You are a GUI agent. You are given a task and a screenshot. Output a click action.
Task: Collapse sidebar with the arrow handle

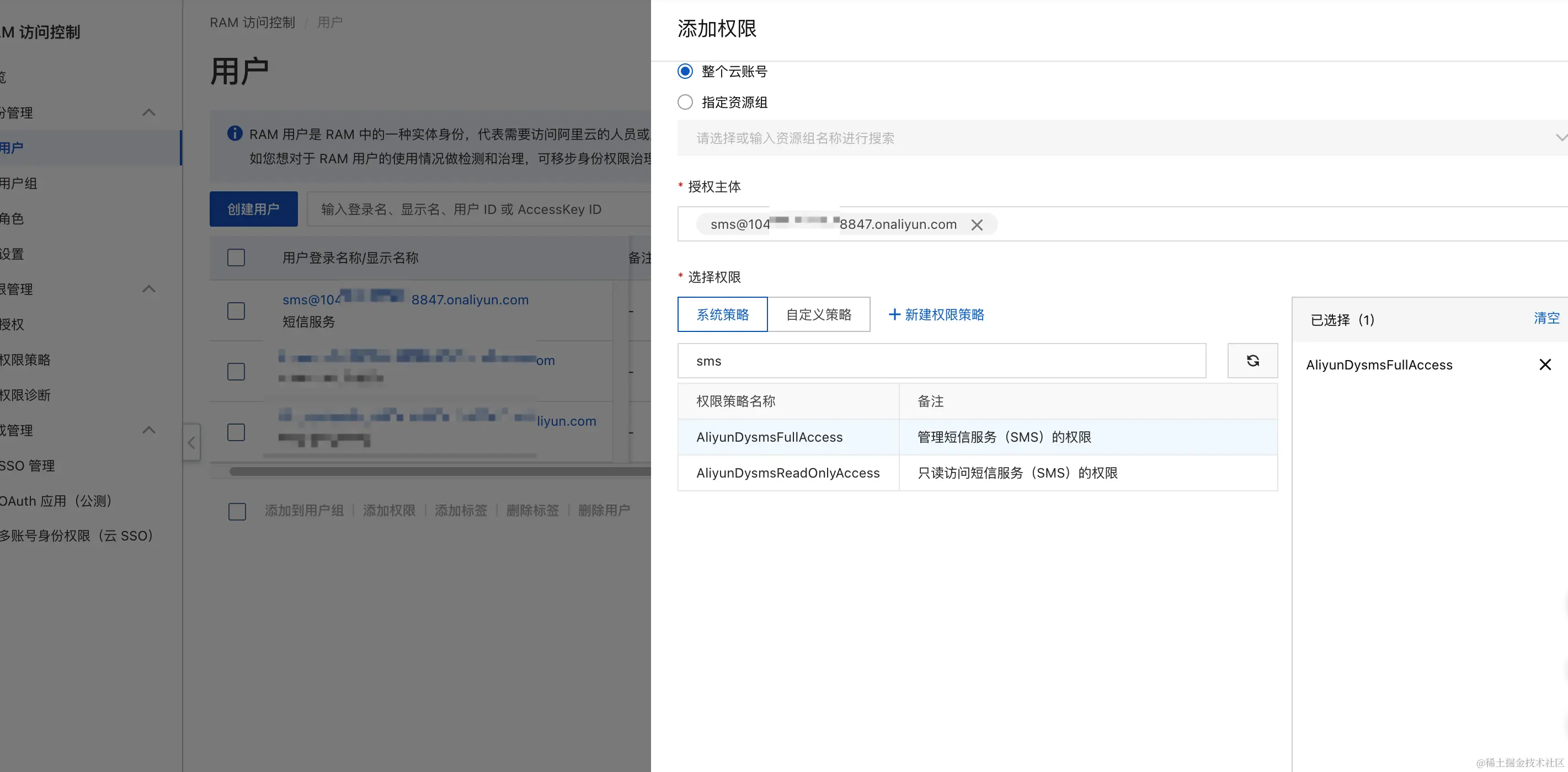pyautogui.click(x=191, y=442)
